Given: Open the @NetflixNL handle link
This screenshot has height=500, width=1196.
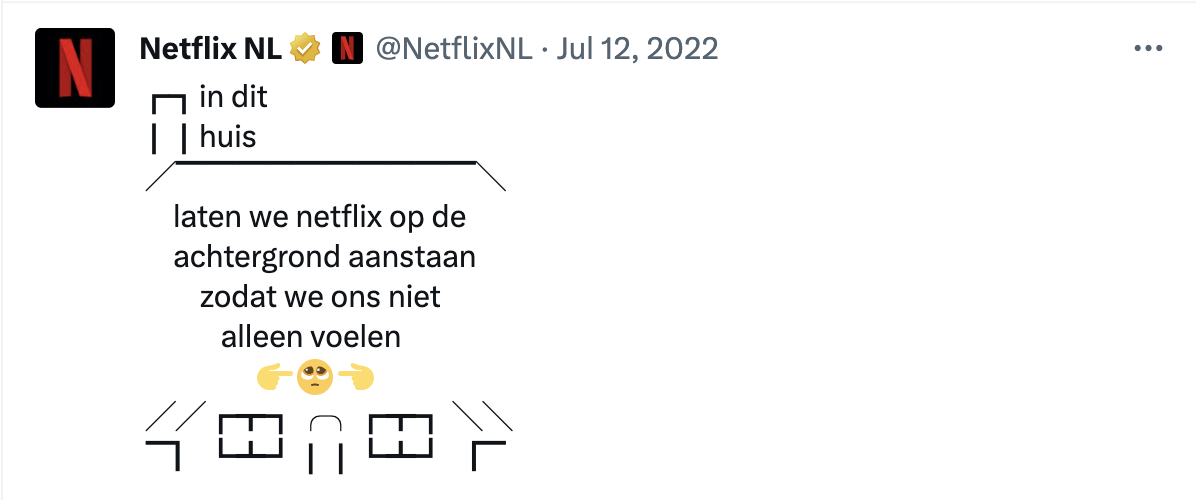Looking at the screenshot, I should tap(454, 50).
